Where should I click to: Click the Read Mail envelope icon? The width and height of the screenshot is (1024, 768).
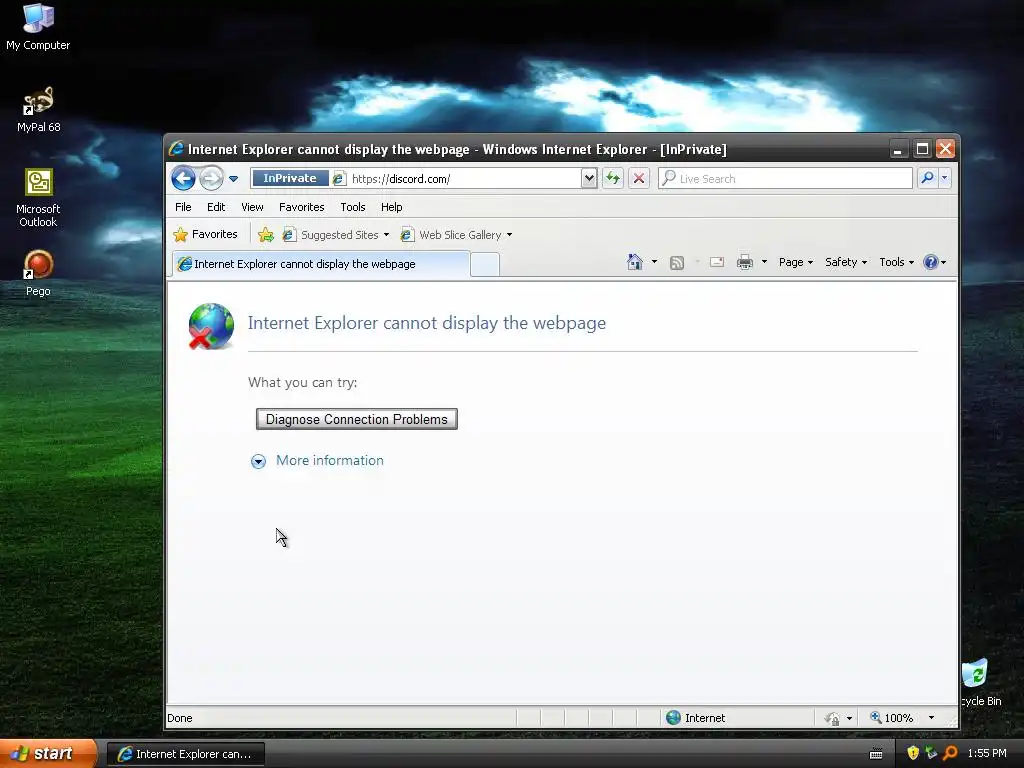(x=717, y=262)
